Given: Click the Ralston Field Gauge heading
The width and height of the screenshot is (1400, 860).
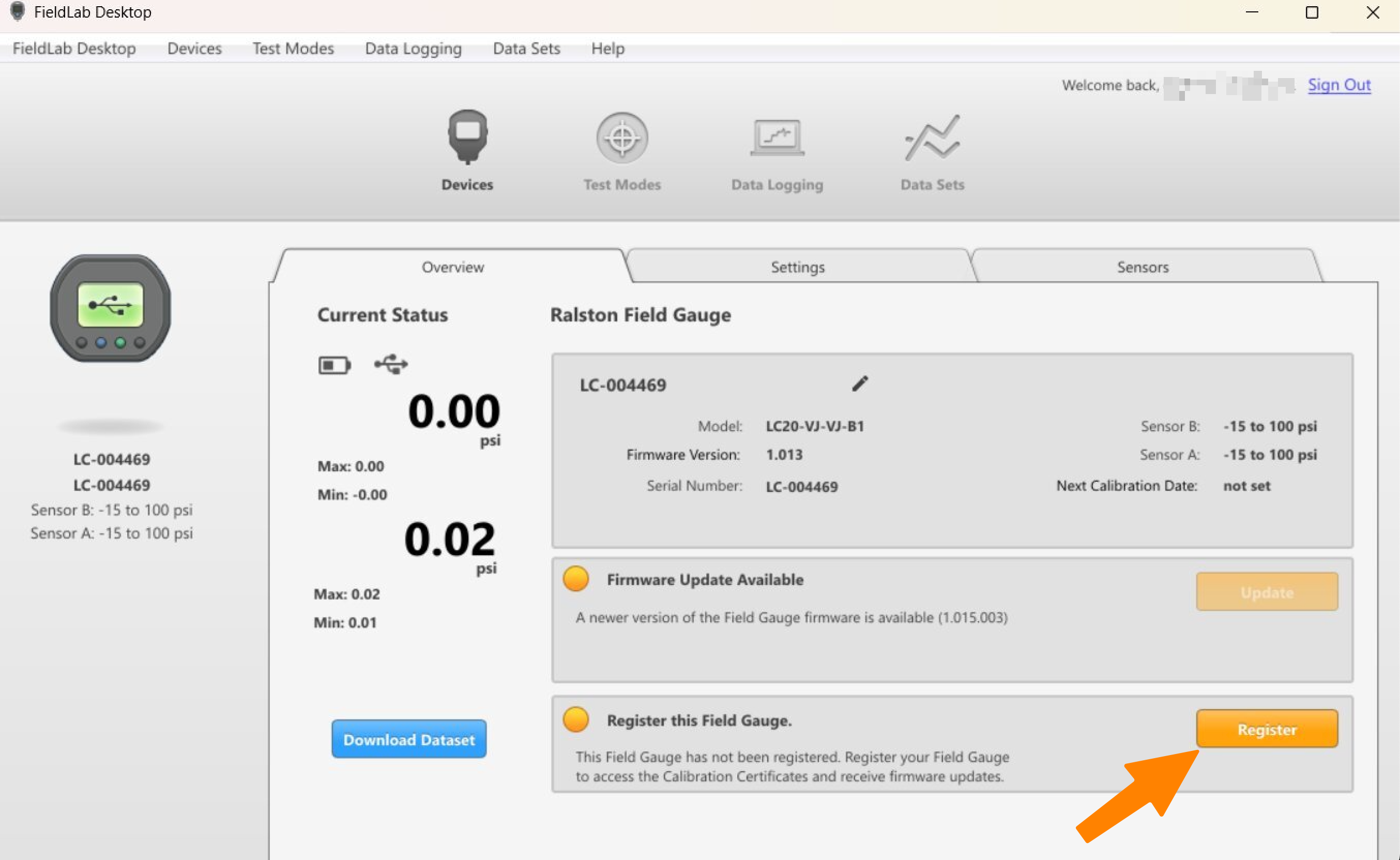Looking at the screenshot, I should coord(641,315).
